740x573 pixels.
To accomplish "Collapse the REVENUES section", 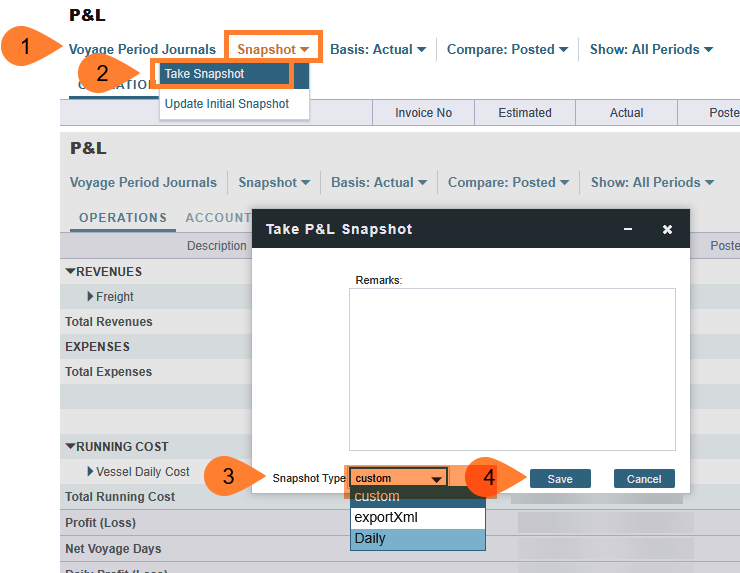I will coord(71,272).
